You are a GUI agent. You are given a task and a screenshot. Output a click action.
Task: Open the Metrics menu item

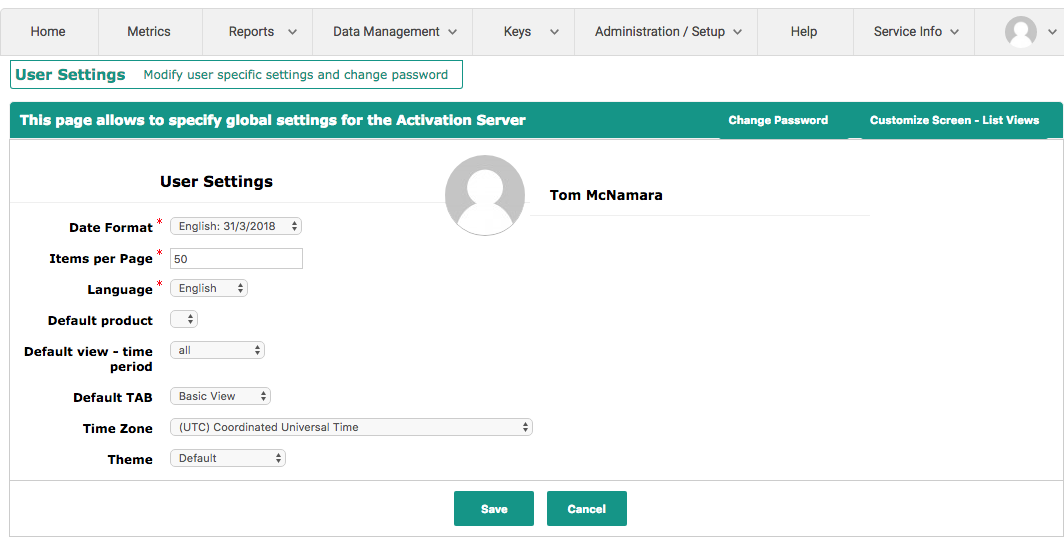[x=149, y=32]
